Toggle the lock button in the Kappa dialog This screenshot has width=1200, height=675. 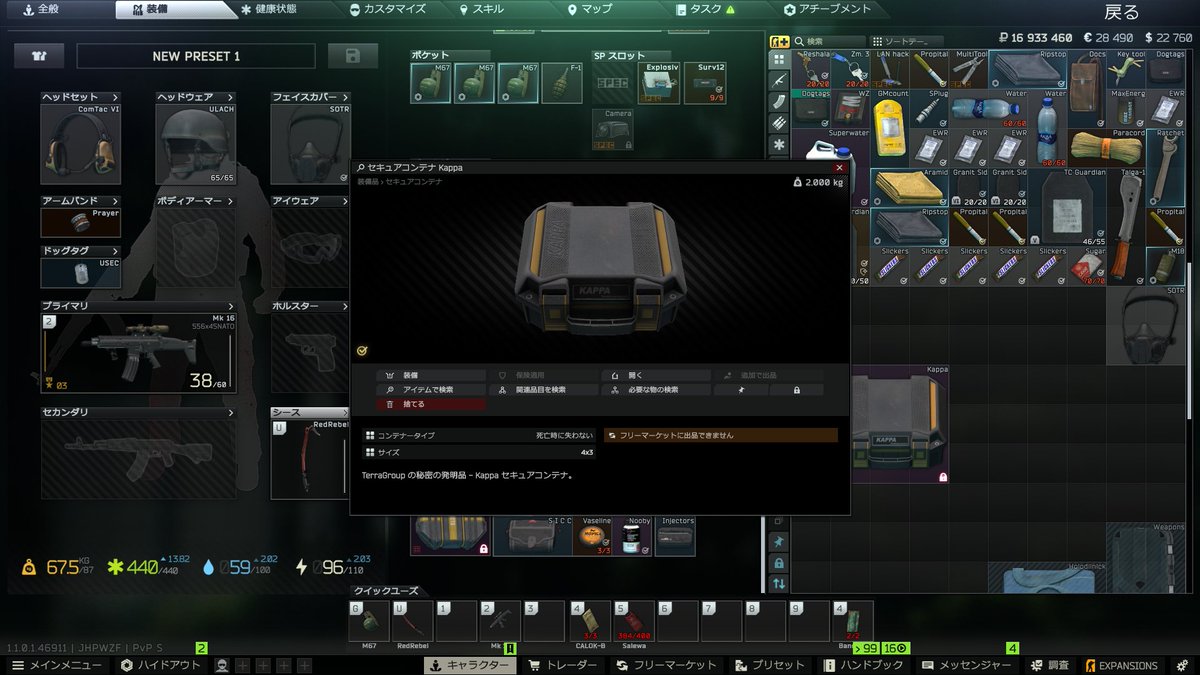pos(797,390)
